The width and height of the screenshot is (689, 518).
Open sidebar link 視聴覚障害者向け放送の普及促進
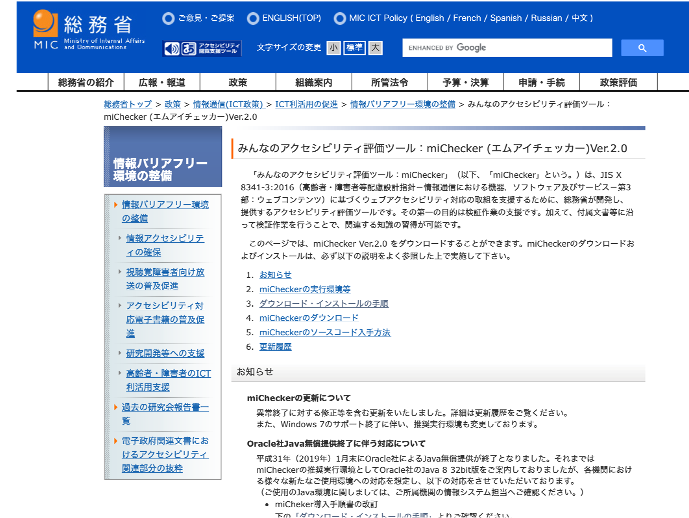[x=165, y=279]
